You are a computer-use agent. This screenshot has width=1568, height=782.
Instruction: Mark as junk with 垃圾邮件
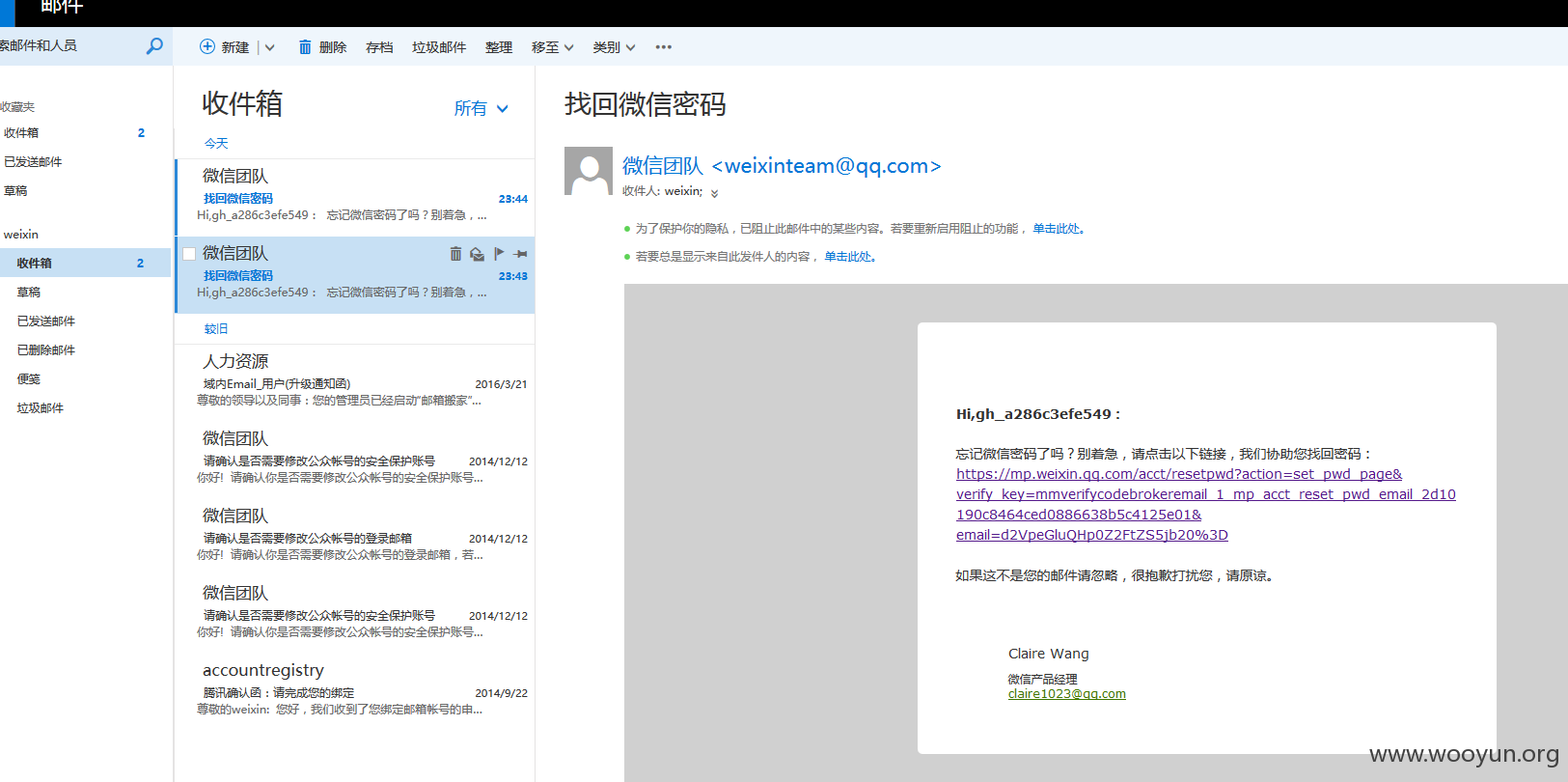[439, 47]
